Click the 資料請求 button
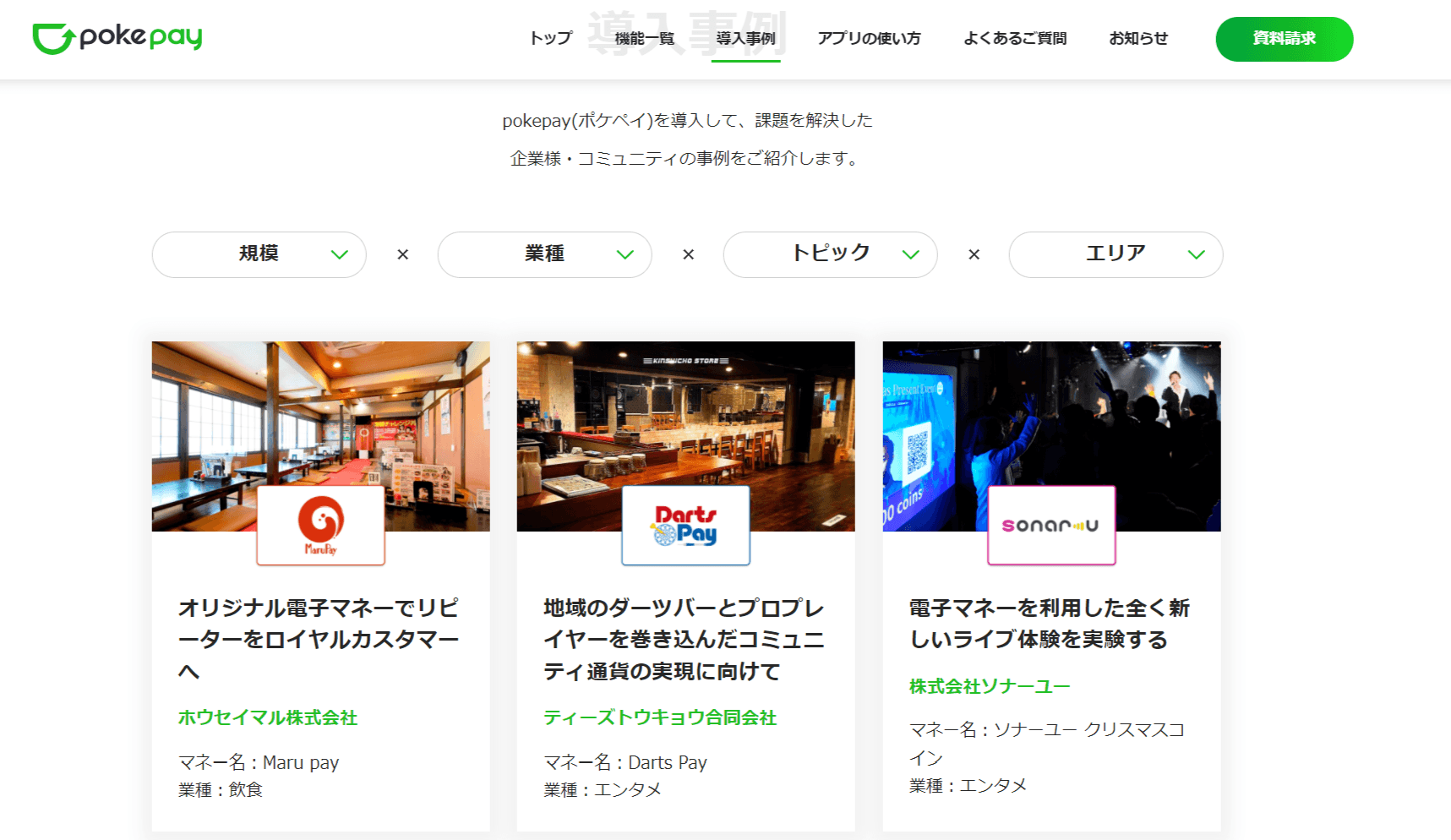Screen dimensions: 1451x840 tap(1284, 39)
